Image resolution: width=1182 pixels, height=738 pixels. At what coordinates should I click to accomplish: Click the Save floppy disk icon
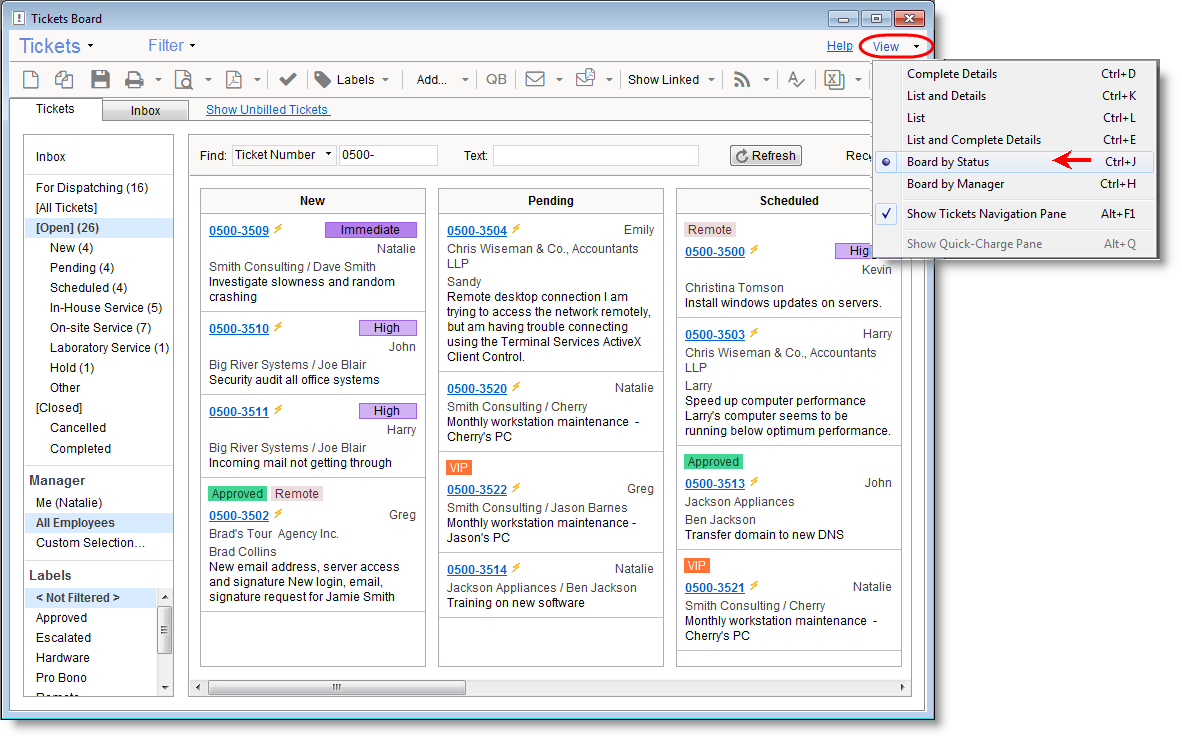(x=100, y=80)
